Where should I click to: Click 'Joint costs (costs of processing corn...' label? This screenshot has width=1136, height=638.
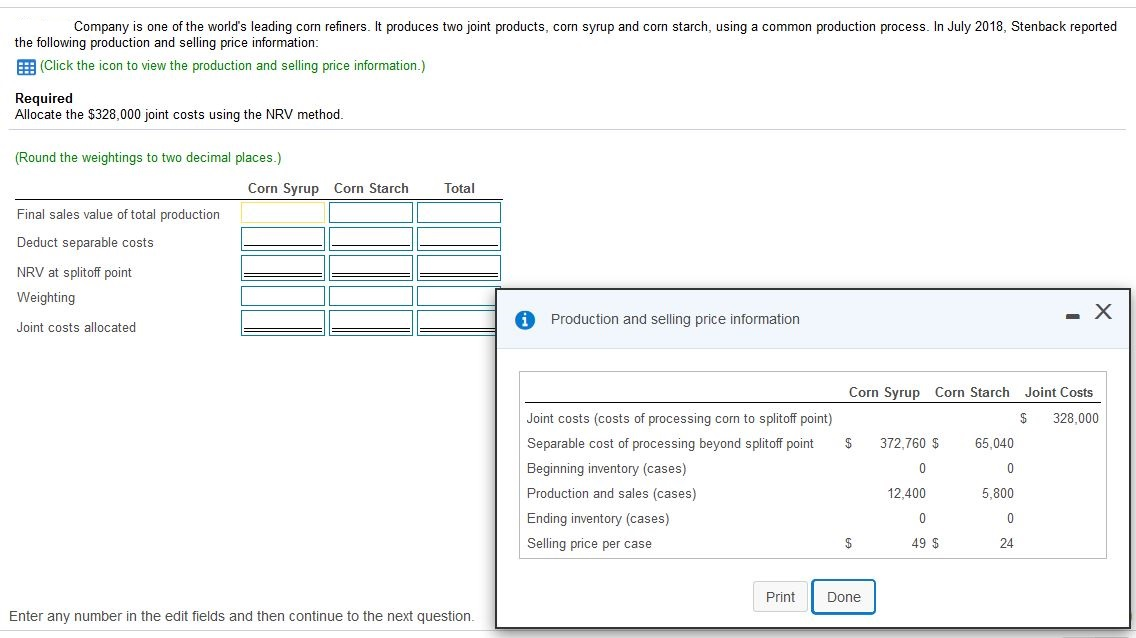pos(680,419)
